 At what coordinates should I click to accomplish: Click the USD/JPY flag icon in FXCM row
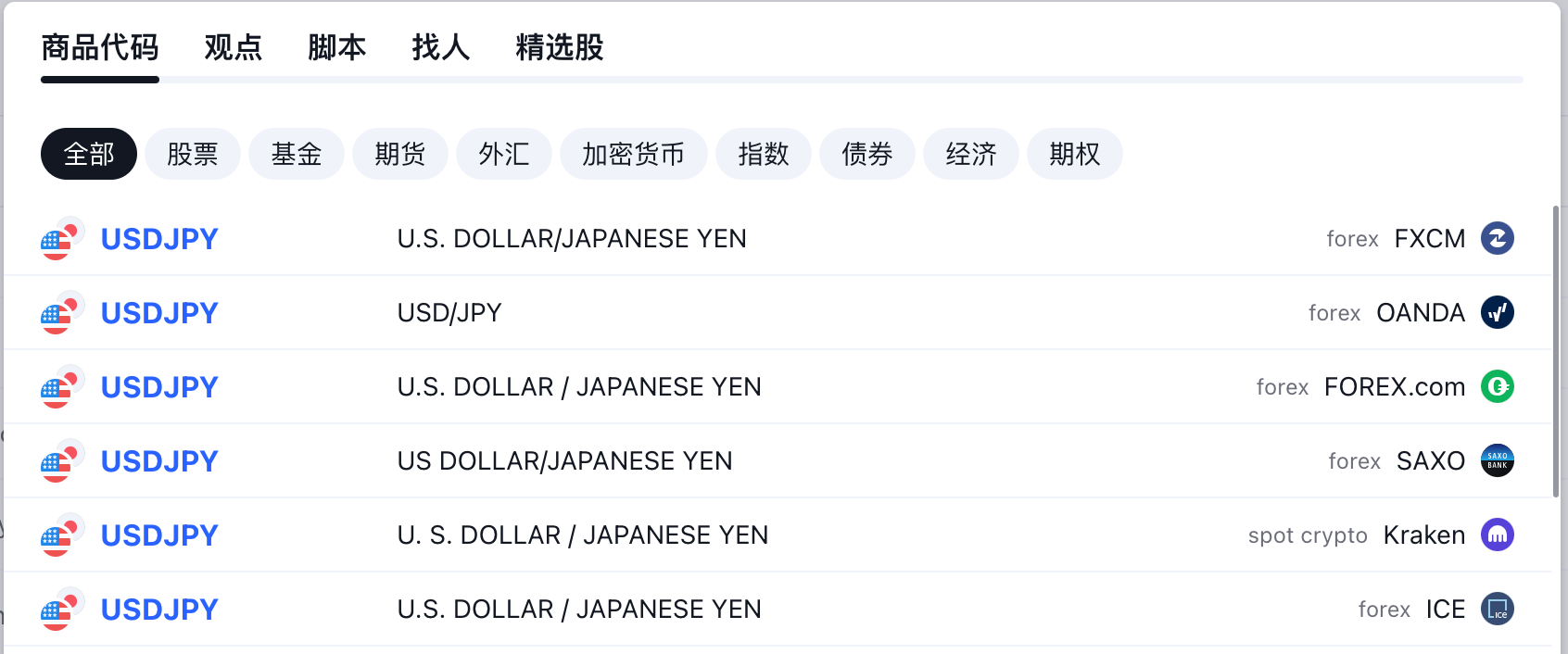[x=63, y=238]
